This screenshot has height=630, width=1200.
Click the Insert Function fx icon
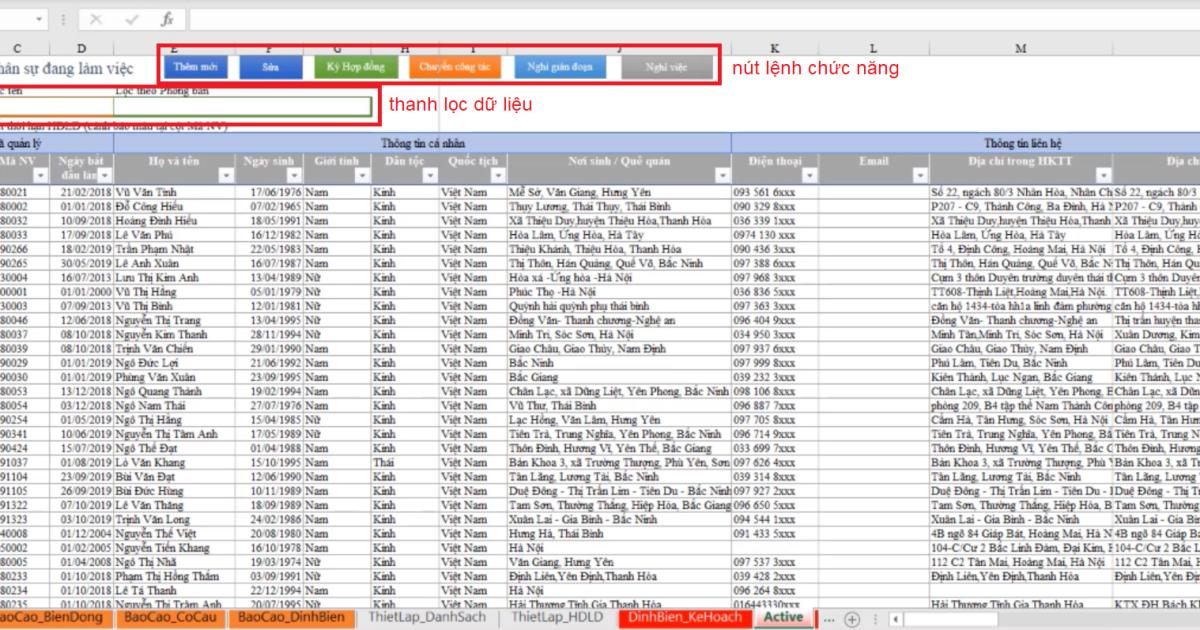166,18
